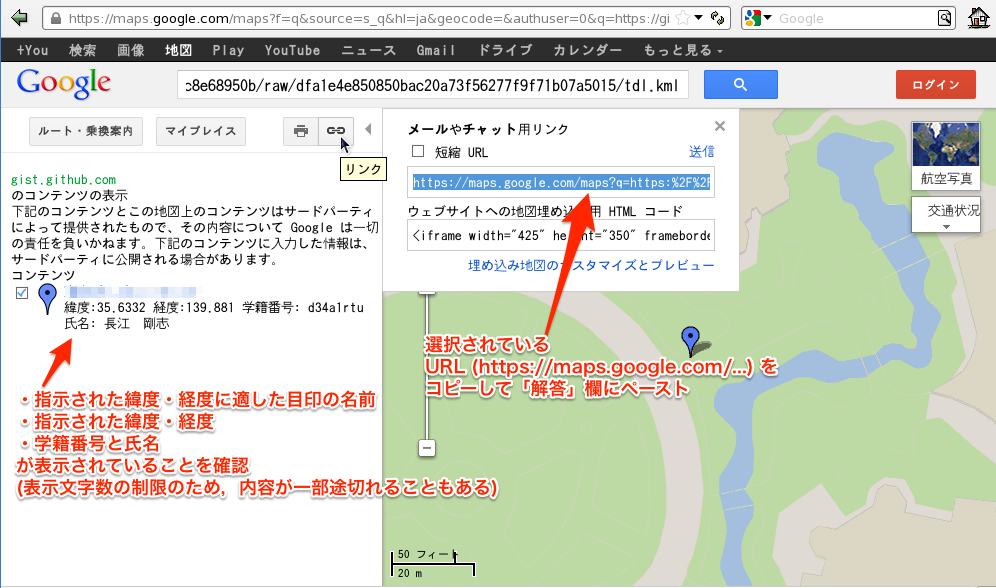Click the feed/reload icon in address bar
The width and height of the screenshot is (996, 588).
click(717, 18)
